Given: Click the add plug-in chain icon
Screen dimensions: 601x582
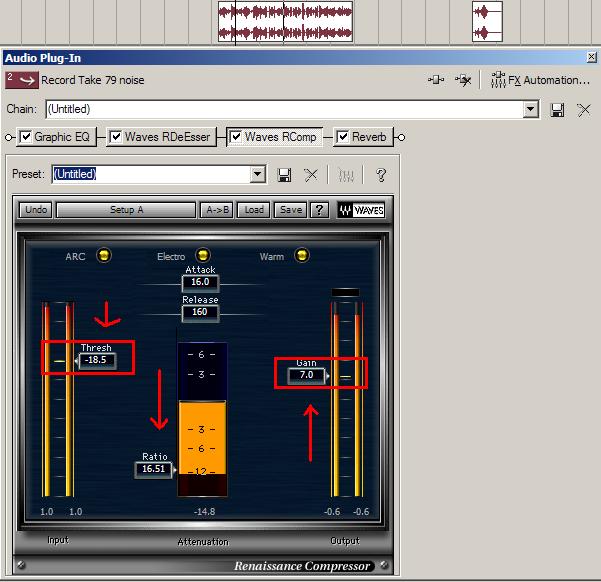Looking at the screenshot, I should (436, 80).
